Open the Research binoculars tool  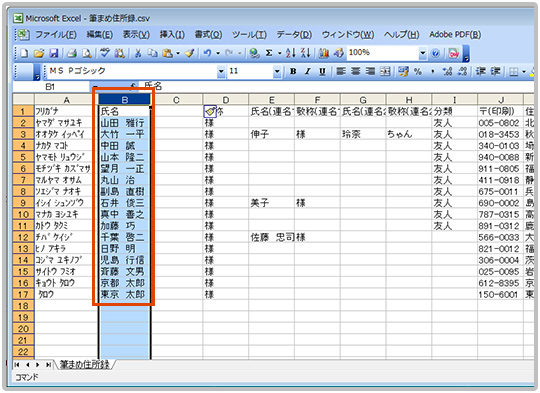point(119,53)
